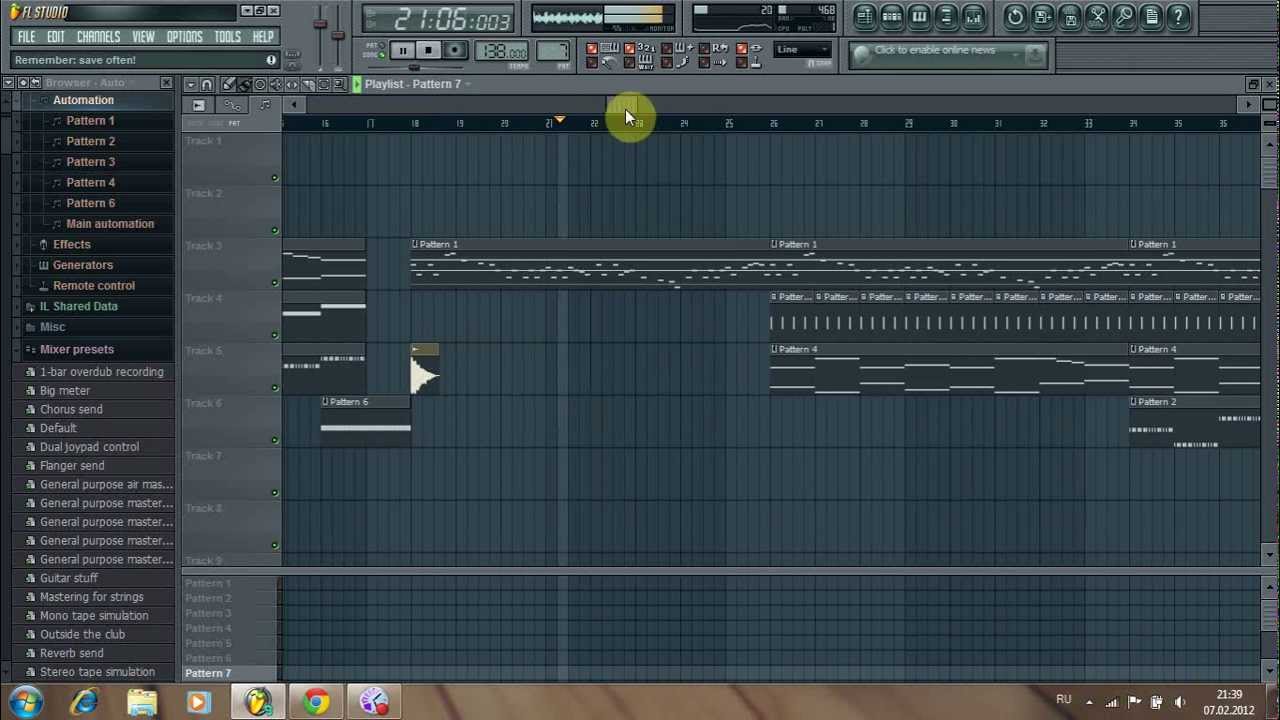Open the VIEW menu
Viewport: 1280px width, 720px height.
coord(143,37)
